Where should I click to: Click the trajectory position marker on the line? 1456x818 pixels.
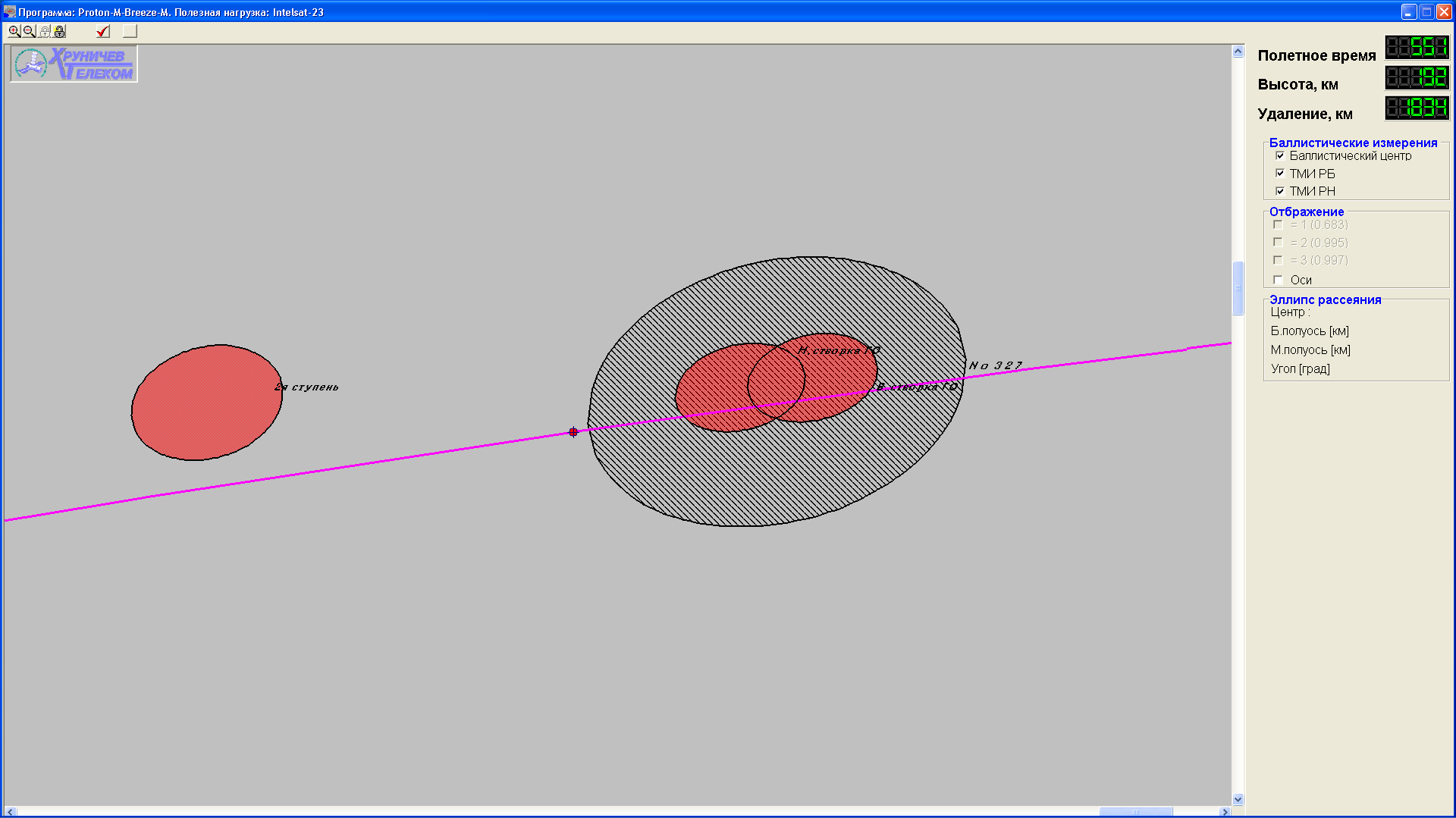(x=573, y=432)
